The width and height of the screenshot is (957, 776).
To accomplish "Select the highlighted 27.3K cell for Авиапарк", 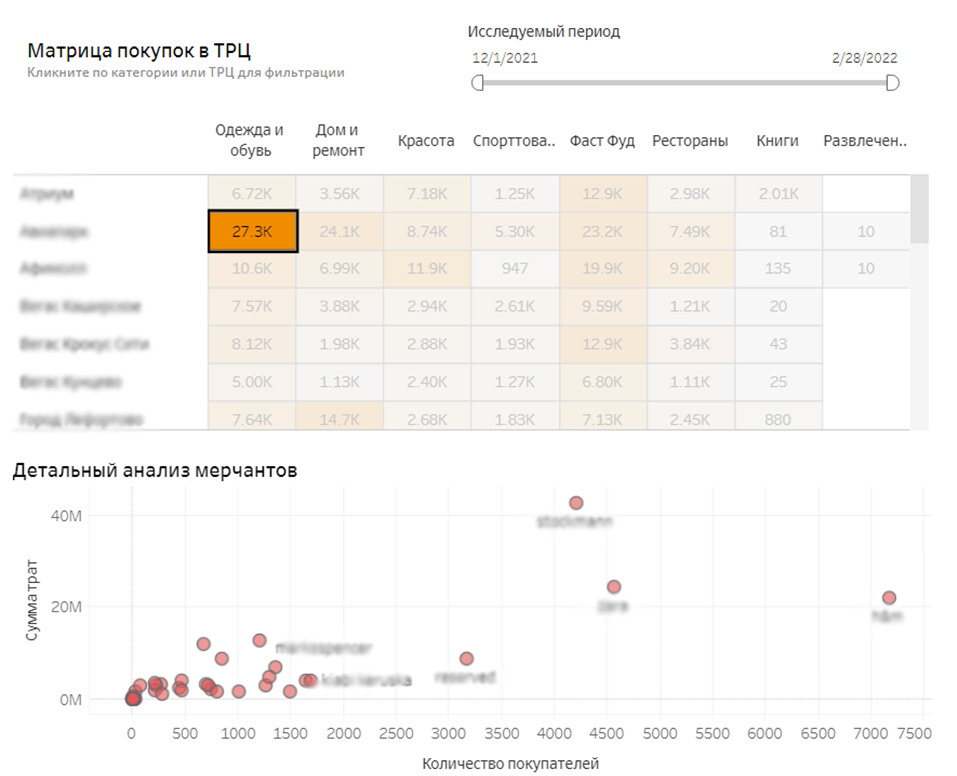I will pyautogui.click(x=252, y=230).
